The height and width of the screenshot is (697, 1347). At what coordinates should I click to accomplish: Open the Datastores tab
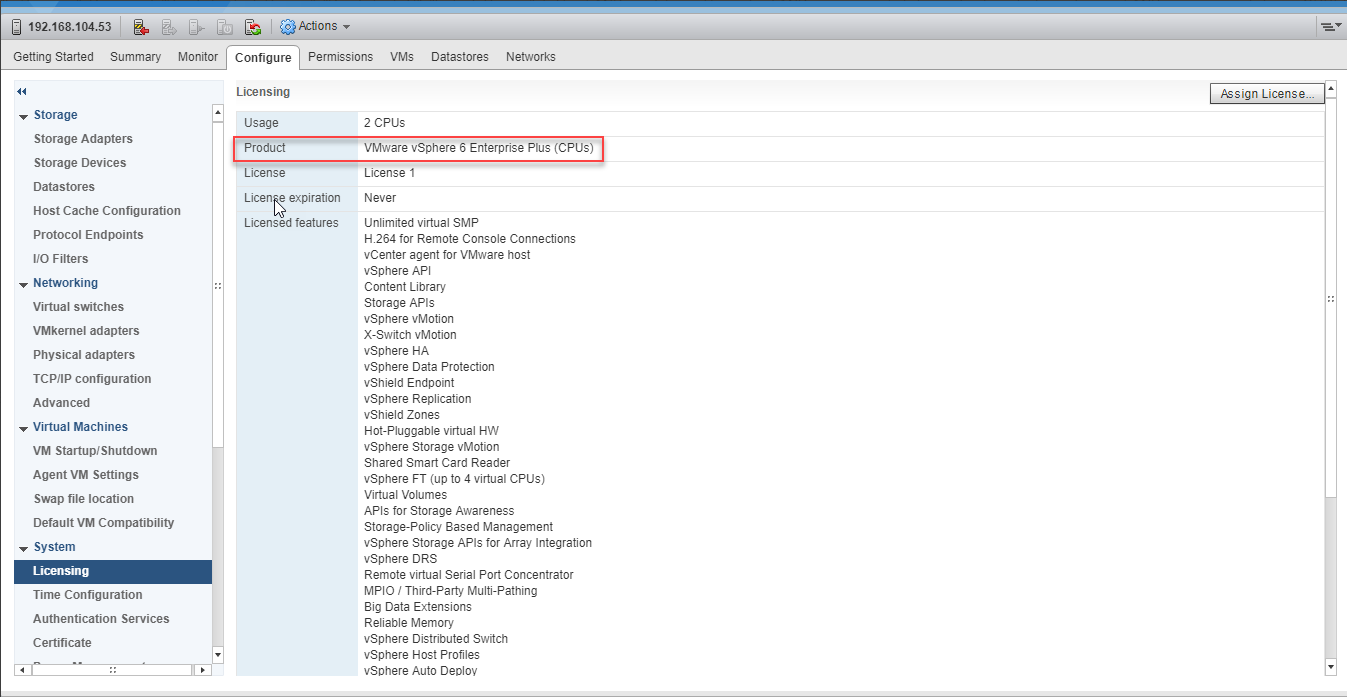pyautogui.click(x=460, y=57)
